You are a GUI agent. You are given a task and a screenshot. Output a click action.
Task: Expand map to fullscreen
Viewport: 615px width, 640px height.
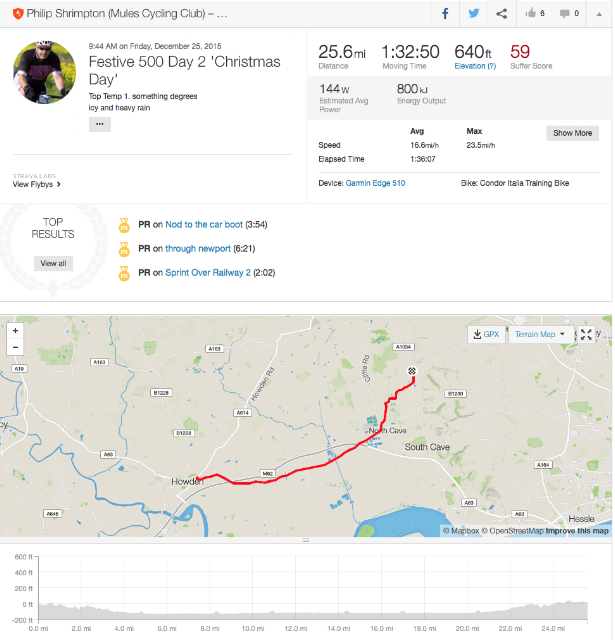coord(586,334)
